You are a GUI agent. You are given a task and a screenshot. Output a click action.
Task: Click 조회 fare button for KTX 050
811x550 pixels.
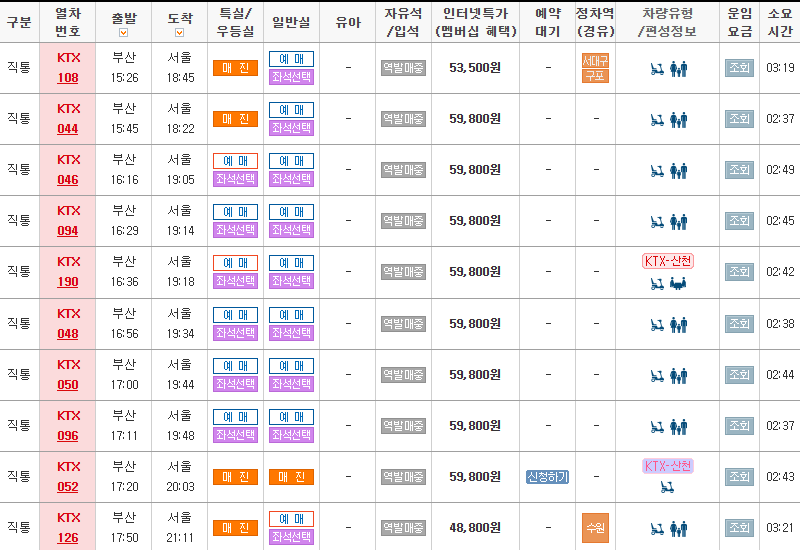pyautogui.click(x=739, y=375)
